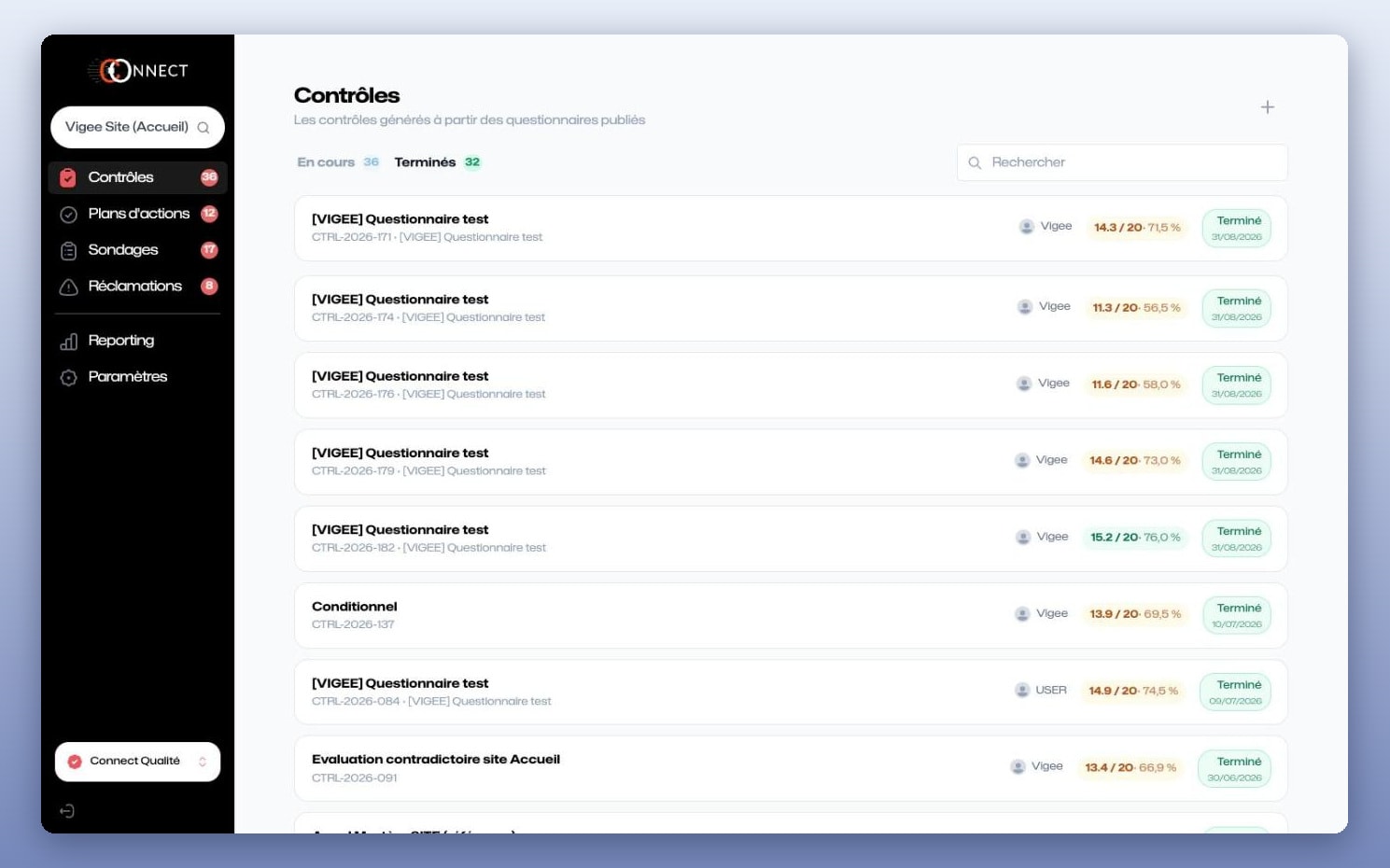Click the user avatar on CTRL-2026-171 row

tap(1027, 227)
